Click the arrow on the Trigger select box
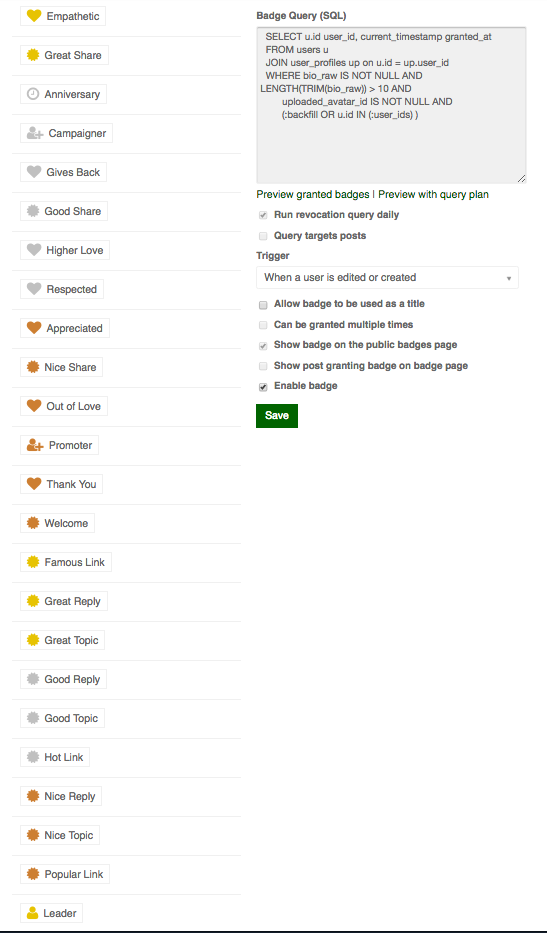 pyautogui.click(x=509, y=278)
